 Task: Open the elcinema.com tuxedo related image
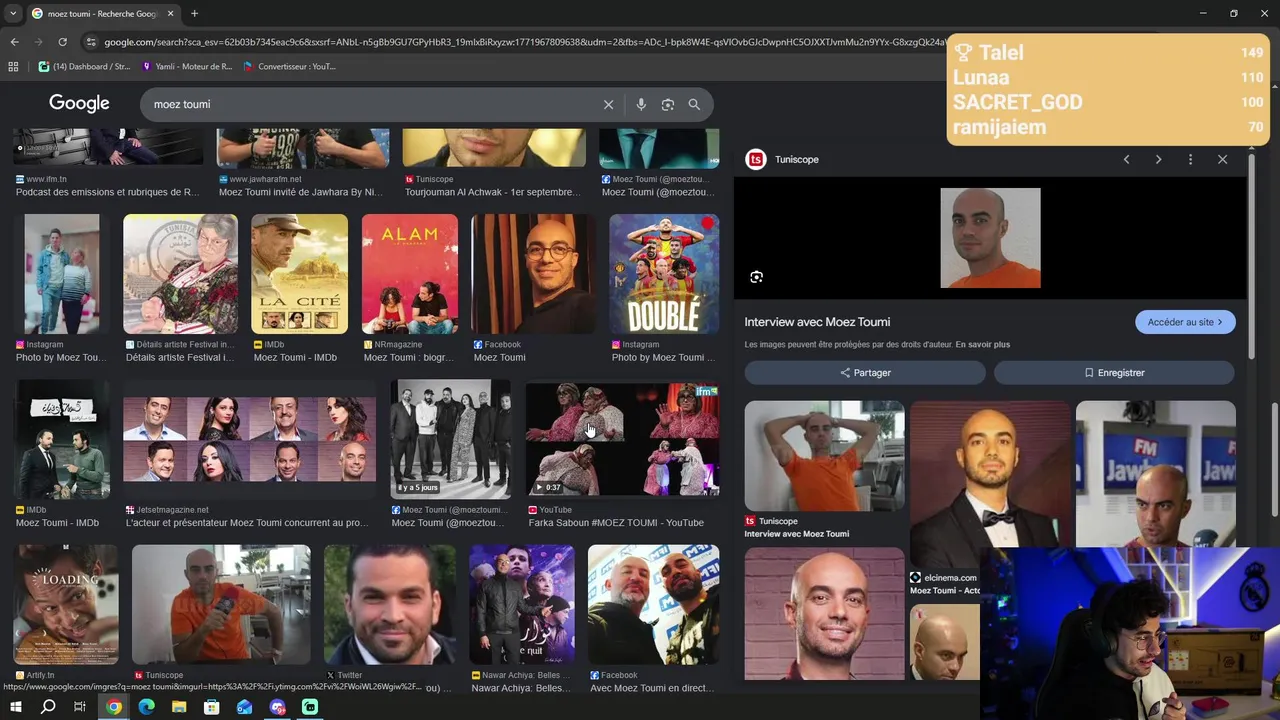click(x=990, y=484)
